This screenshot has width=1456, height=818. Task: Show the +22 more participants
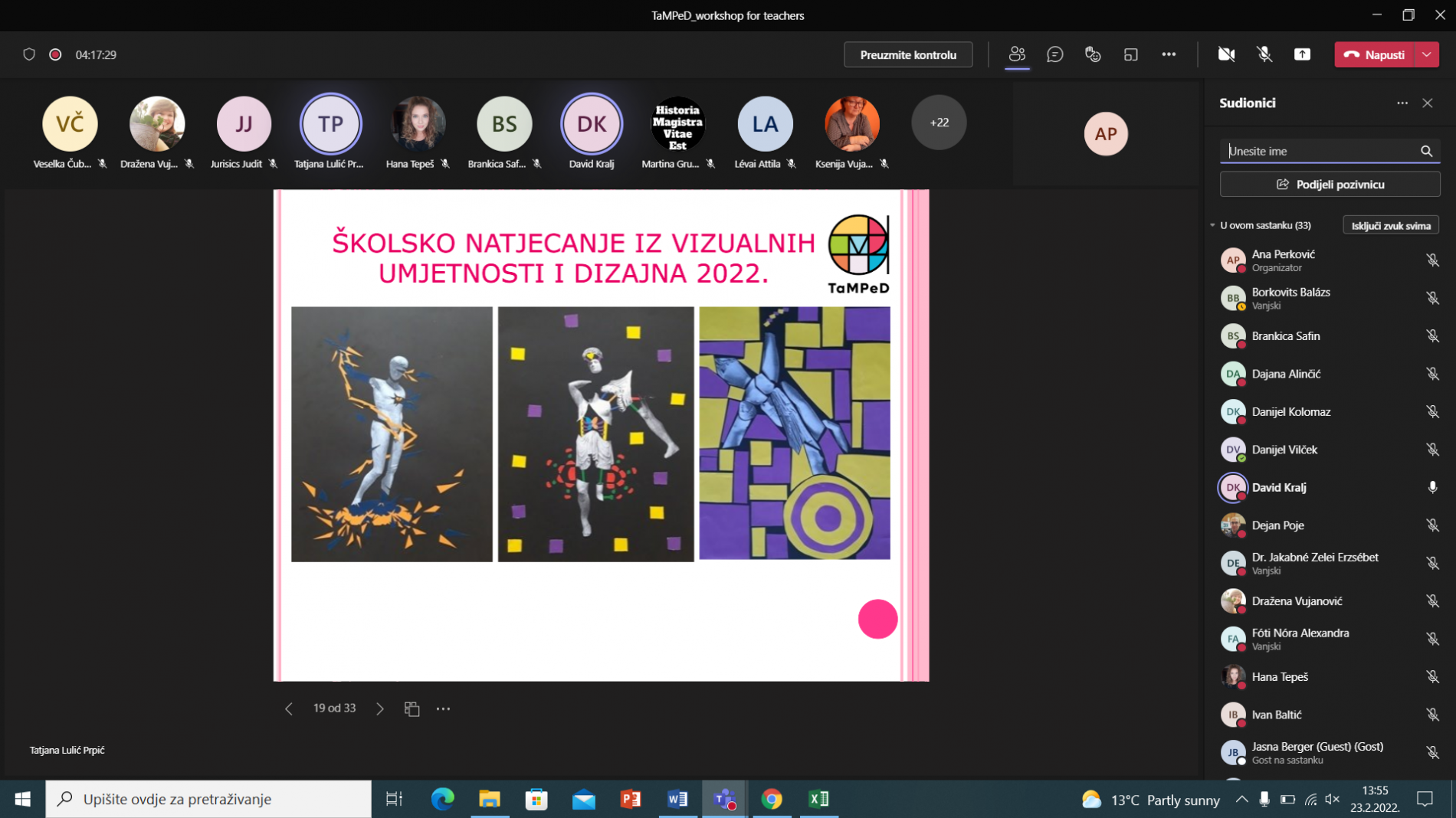pos(939,123)
